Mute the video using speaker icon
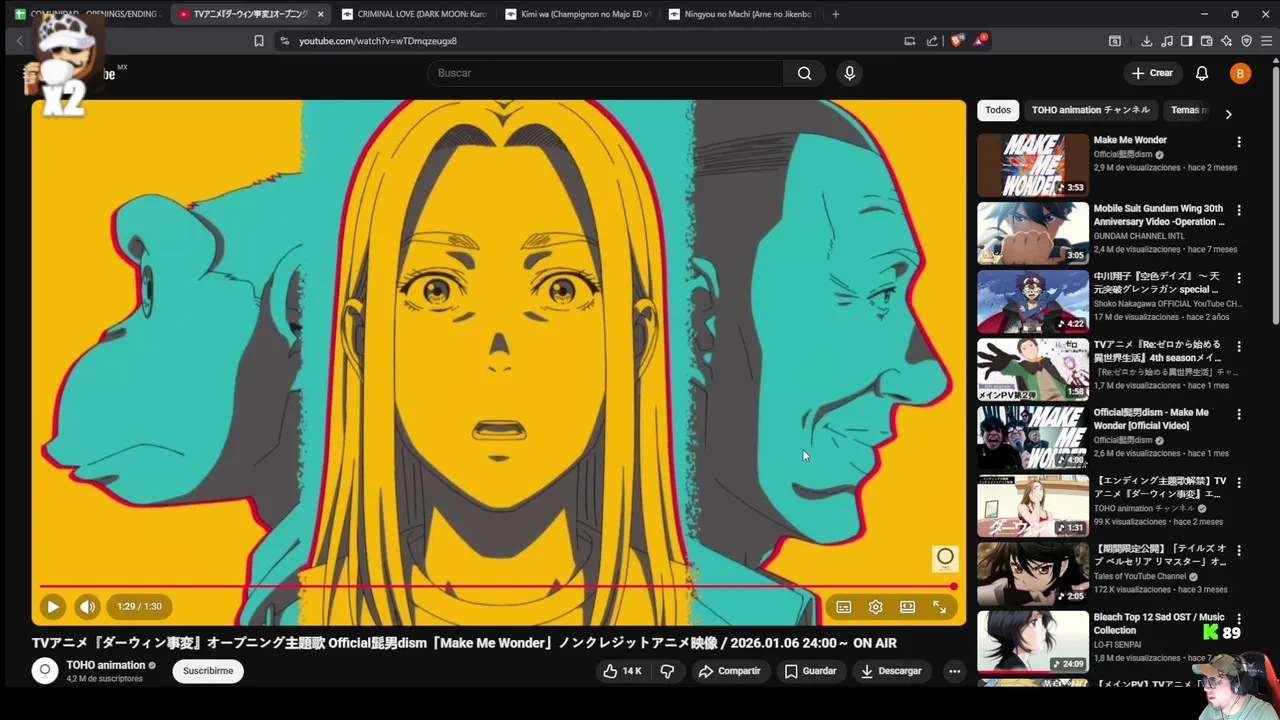This screenshot has width=1280, height=720. (x=88, y=606)
